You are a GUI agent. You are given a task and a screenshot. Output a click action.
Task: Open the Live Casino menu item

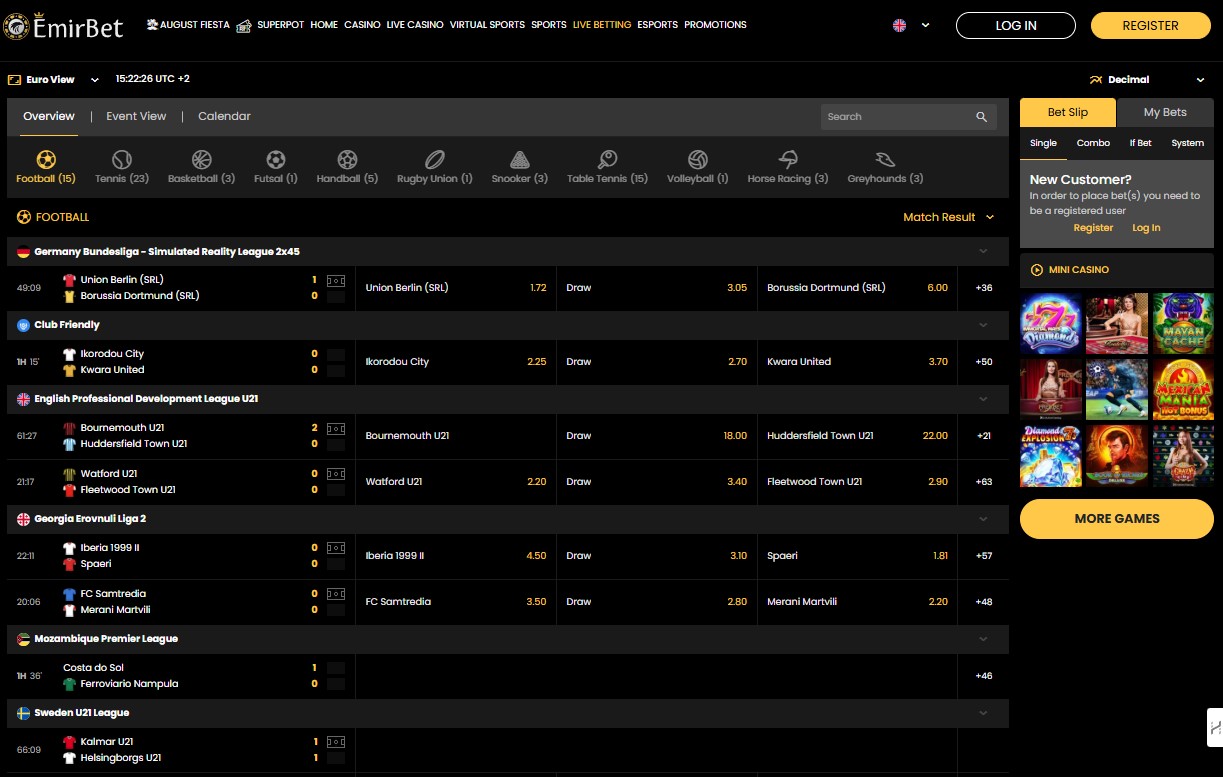coord(415,25)
